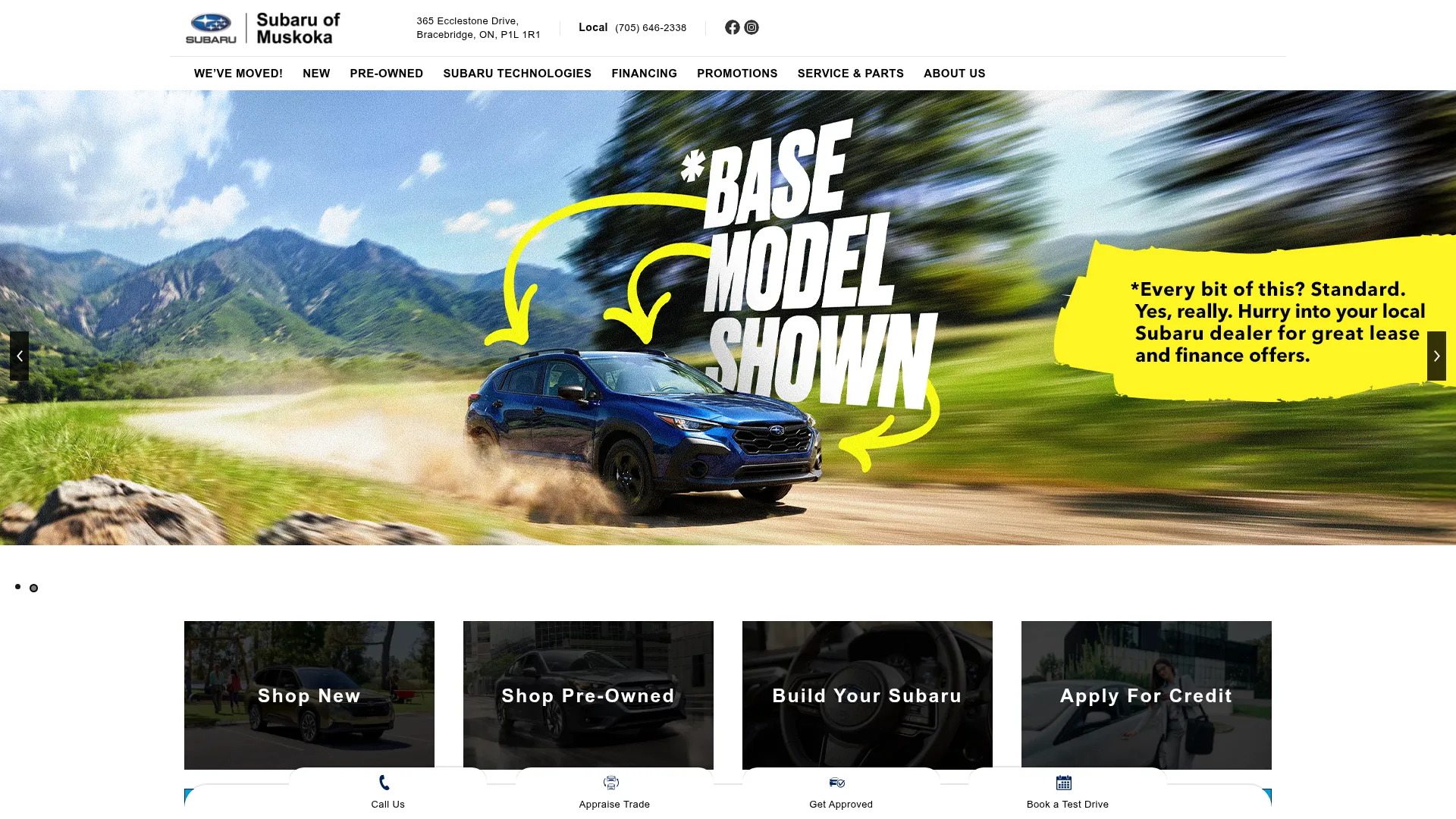Click the Call Us label
This screenshot has height=819, width=1456.
click(x=388, y=805)
